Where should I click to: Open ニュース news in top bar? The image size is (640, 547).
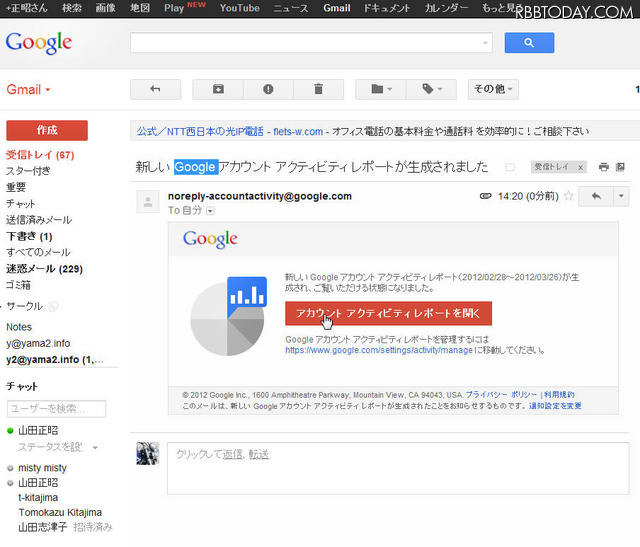pyautogui.click(x=291, y=8)
